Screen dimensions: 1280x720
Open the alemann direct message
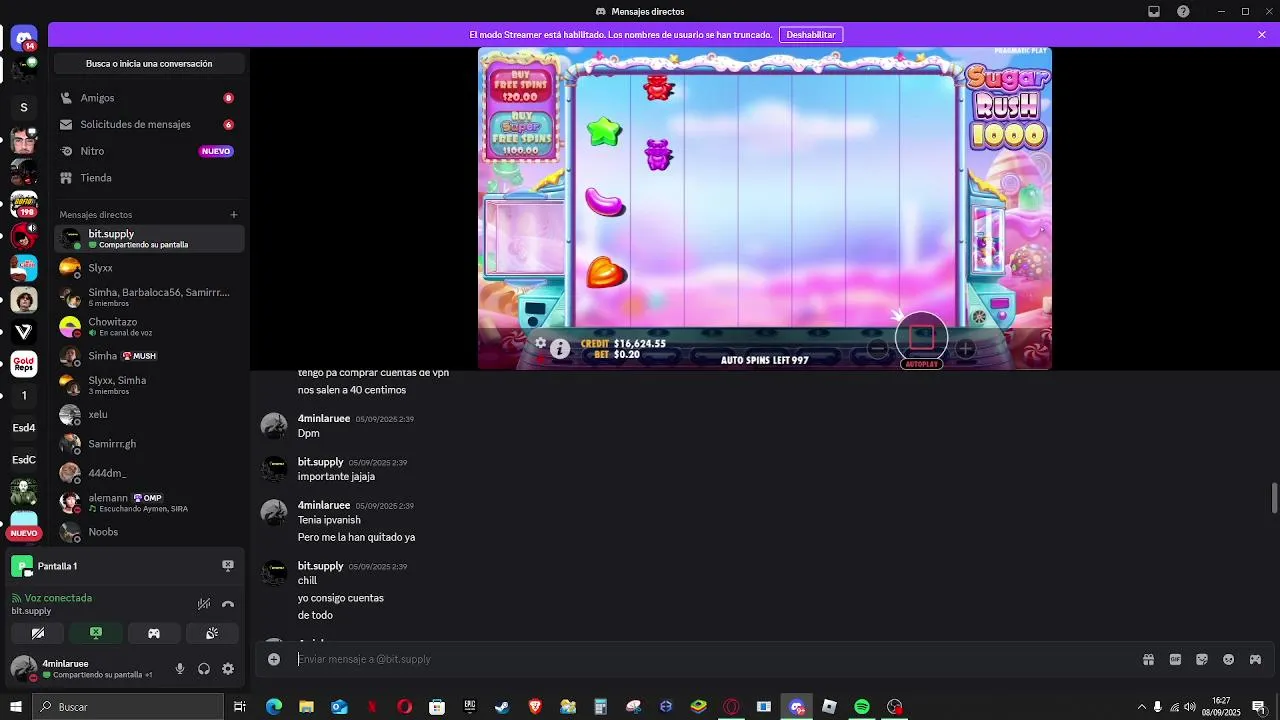(149, 503)
